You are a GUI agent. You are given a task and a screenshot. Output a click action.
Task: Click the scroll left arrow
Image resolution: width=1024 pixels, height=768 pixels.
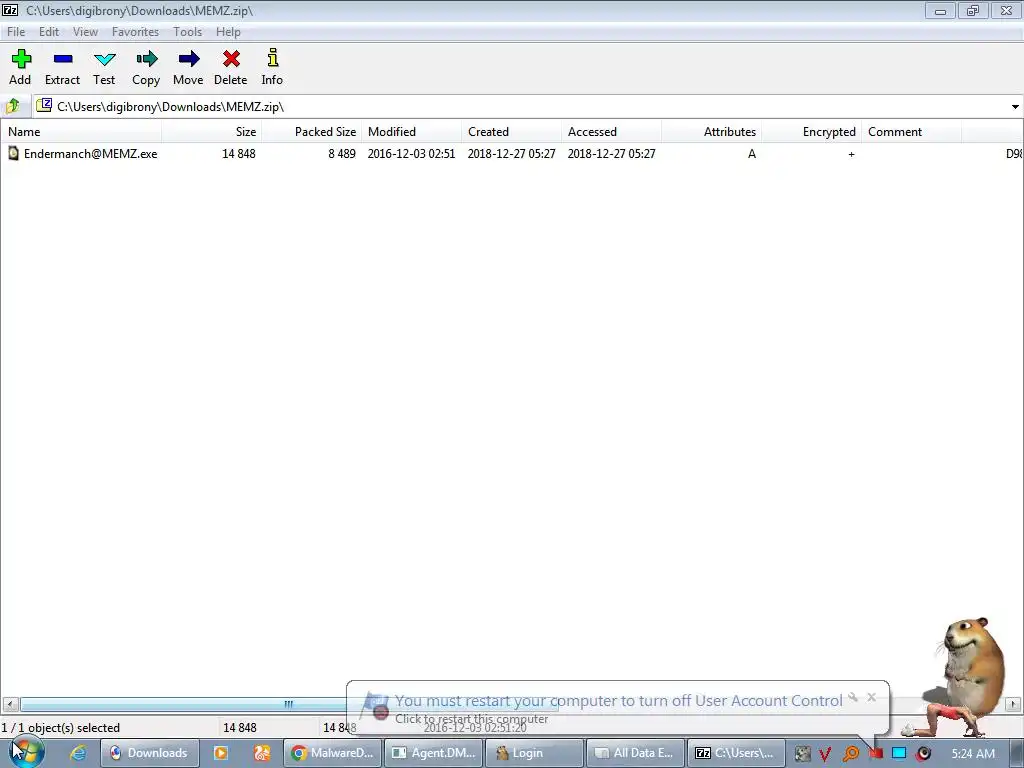tap(10, 704)
